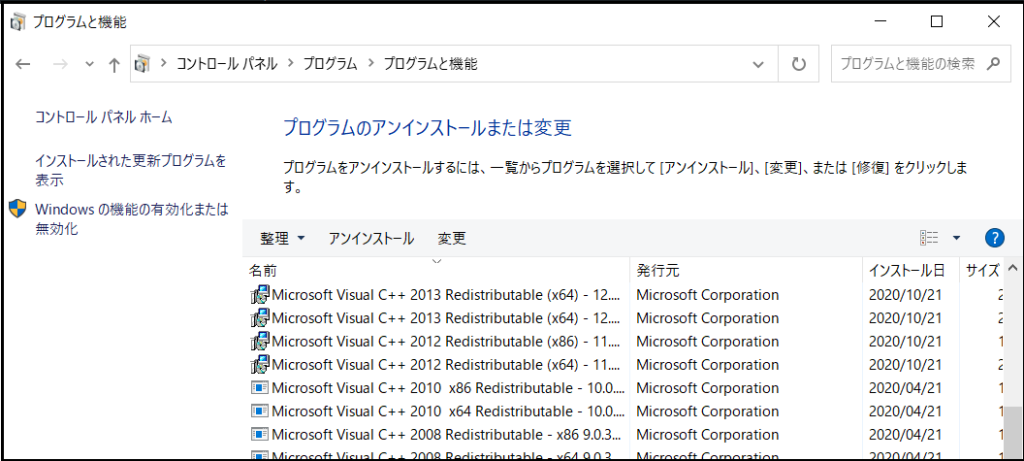Click the shield icon beside Windows の機能の有効化
This screenshot has width=1024, height=461.
tap(18, 209)
